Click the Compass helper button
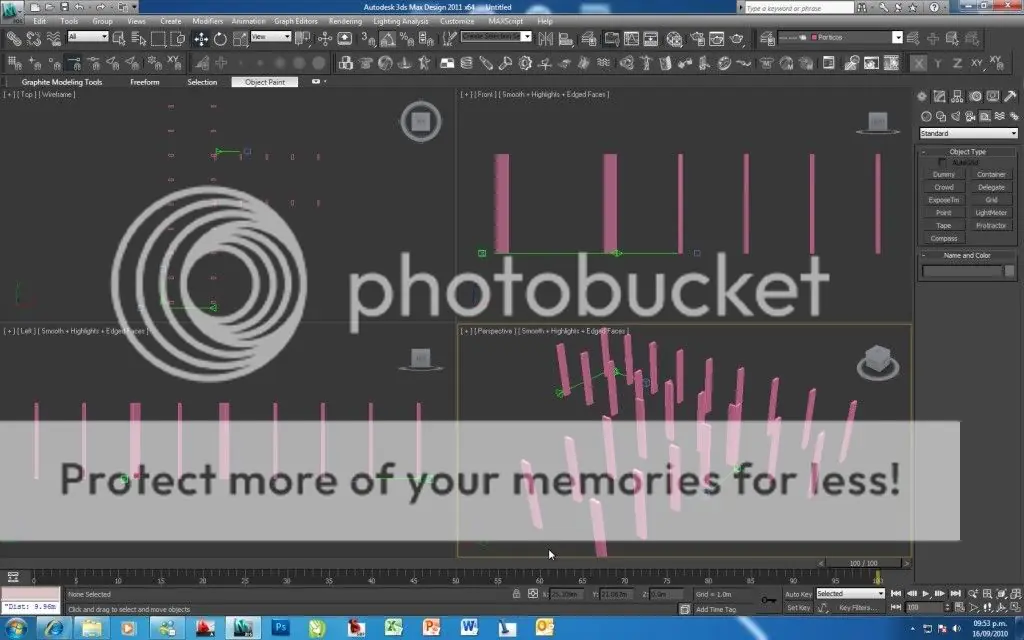This screenshot has height=640, width=1024. pos(944,238)
